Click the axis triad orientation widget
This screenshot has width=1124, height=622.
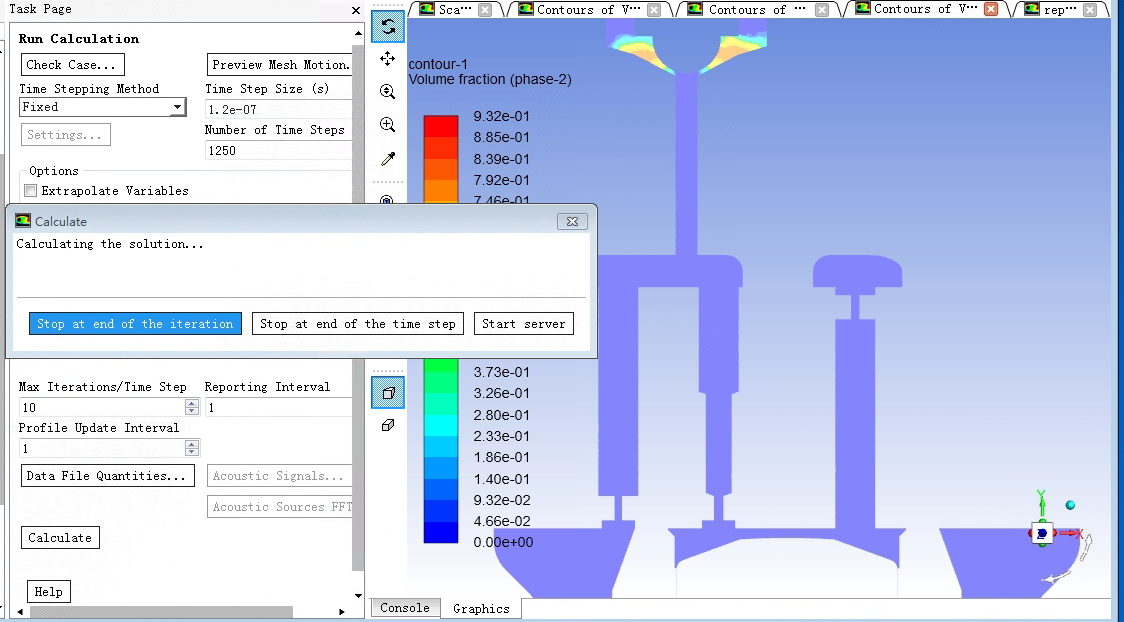point(1043,534)
